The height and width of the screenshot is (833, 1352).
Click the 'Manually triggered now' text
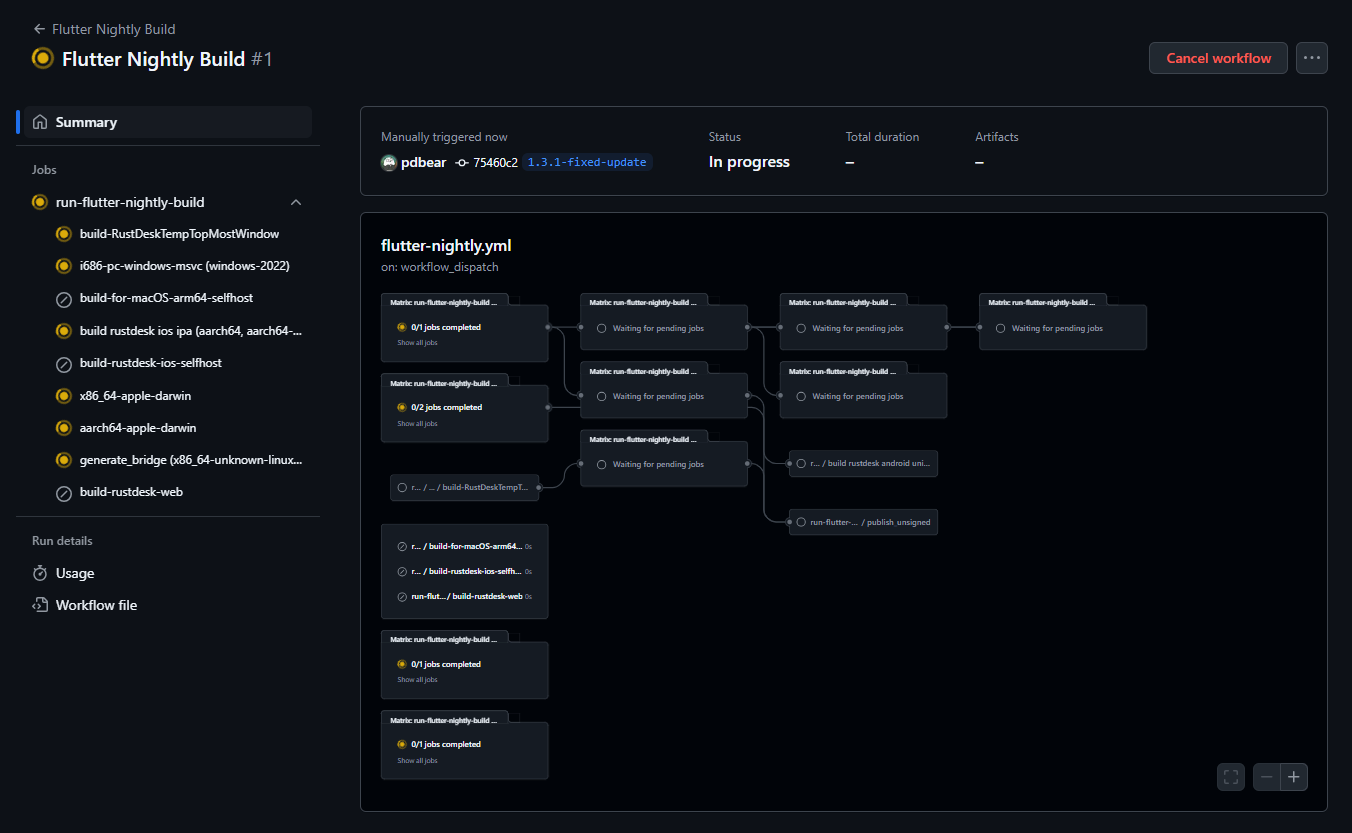pyautogui.click(x=444, y=137)
